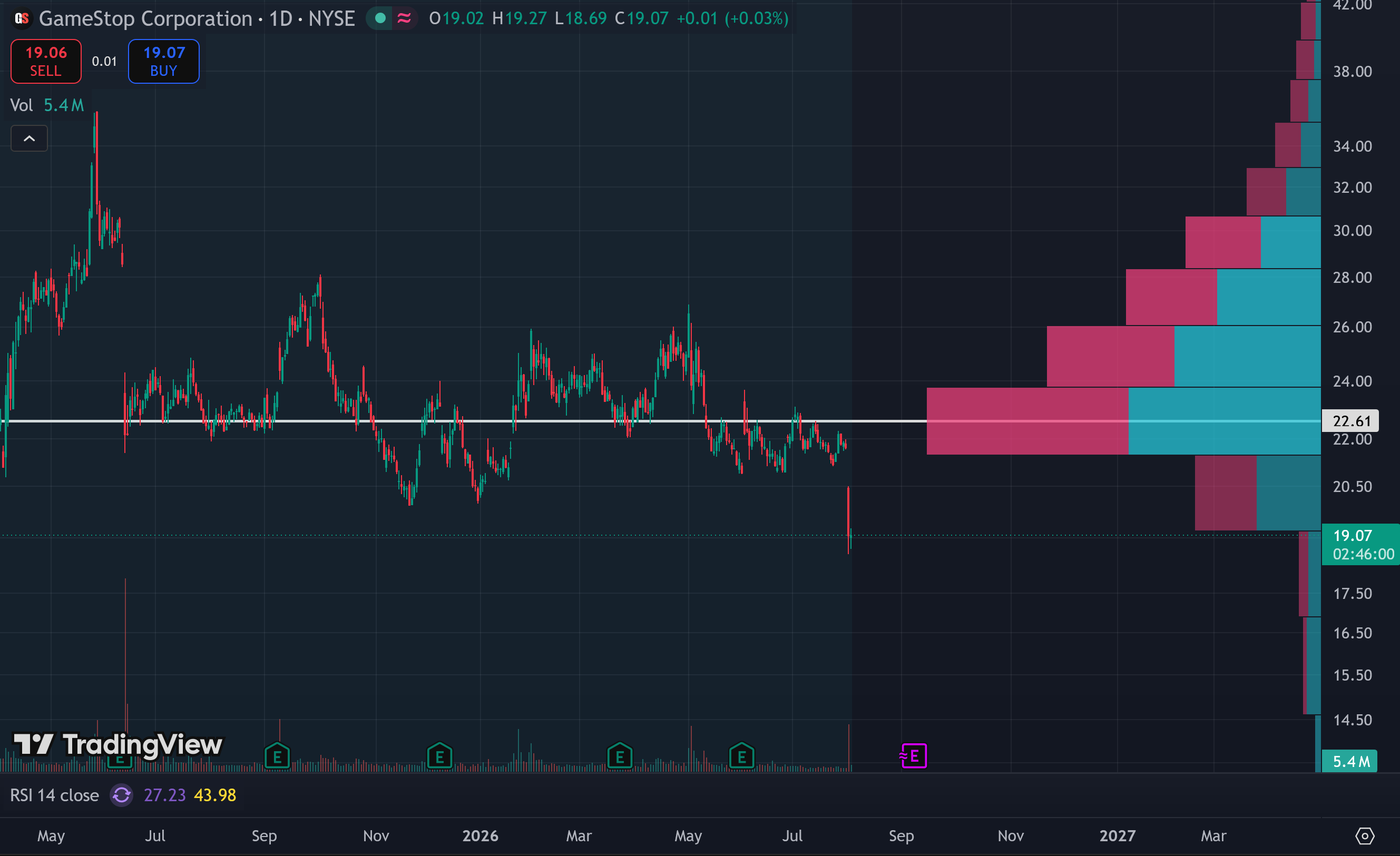This screenshot has width=1400, height=856.
Task: Open chart settings with the gear icon
Action: point(1365,835)
